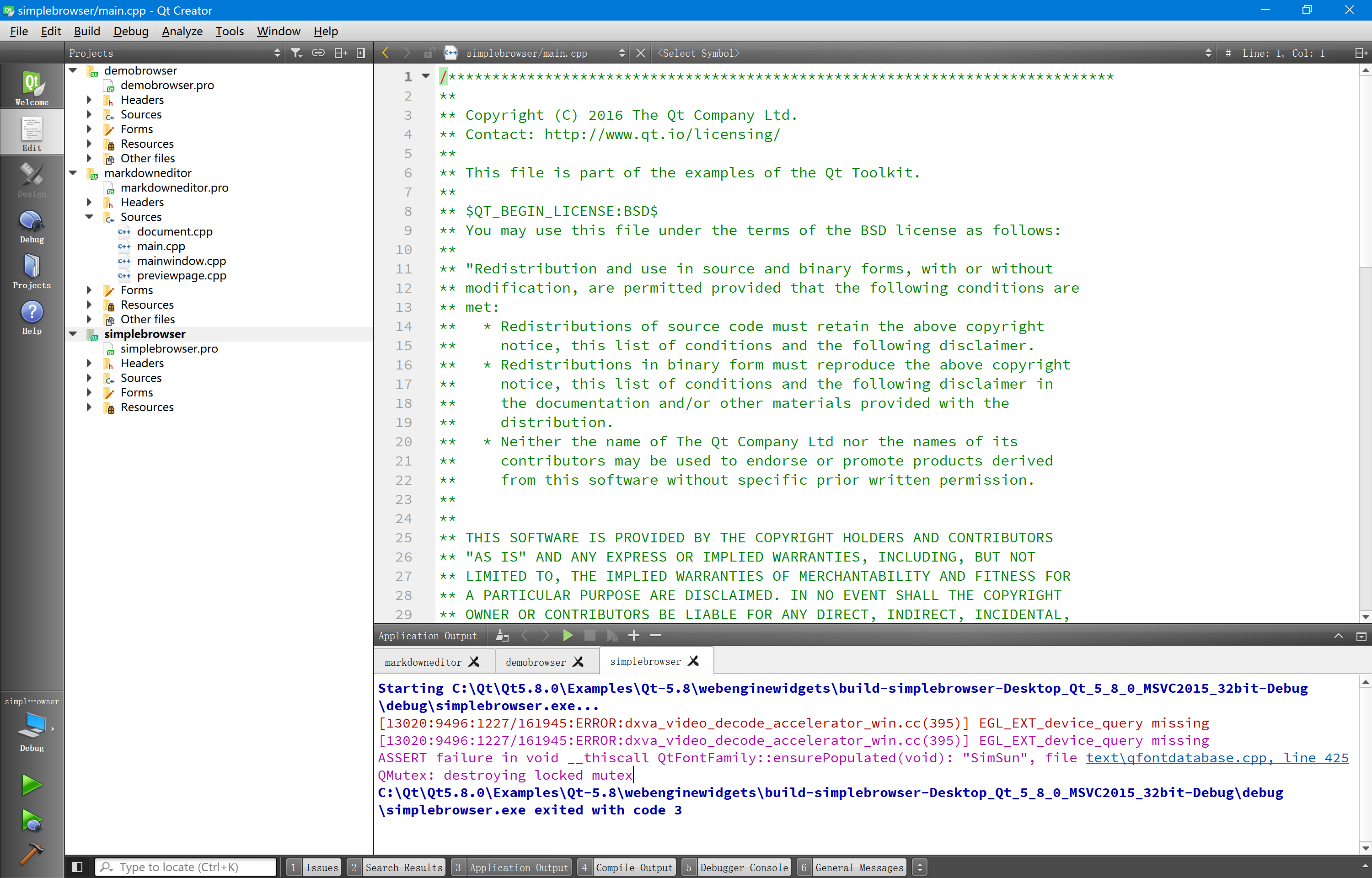Open output panes selector arrows
The image size is (1372, 878).
point(919,867)
